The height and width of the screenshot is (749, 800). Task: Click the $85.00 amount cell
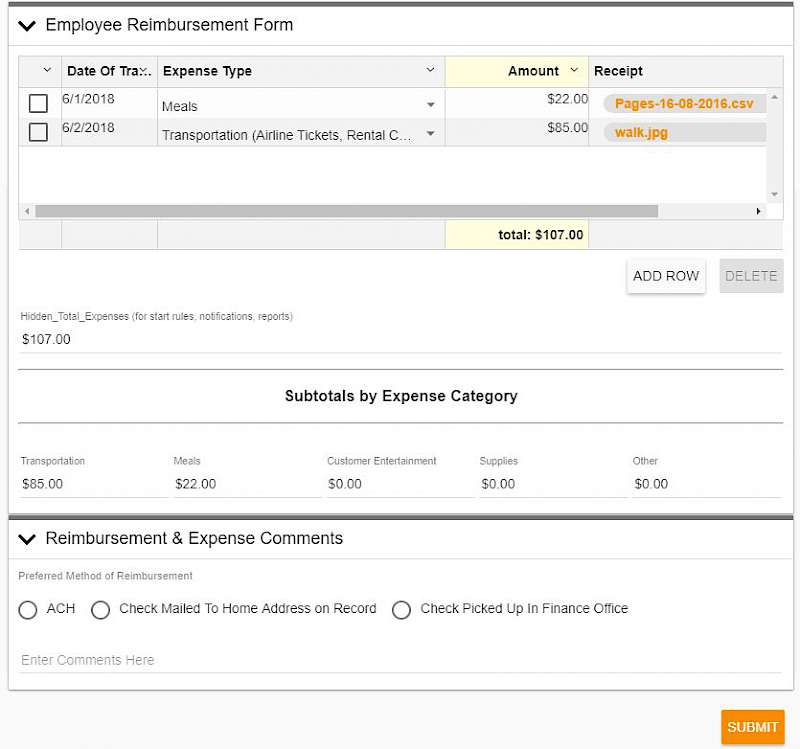click(x=517, y=132)
